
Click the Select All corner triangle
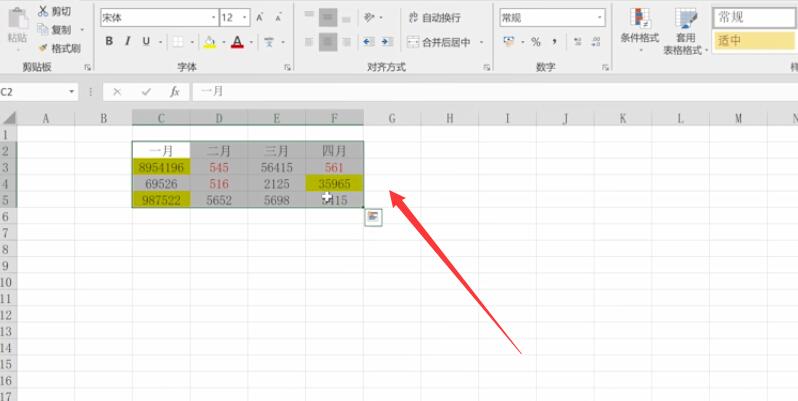[9, 118]
